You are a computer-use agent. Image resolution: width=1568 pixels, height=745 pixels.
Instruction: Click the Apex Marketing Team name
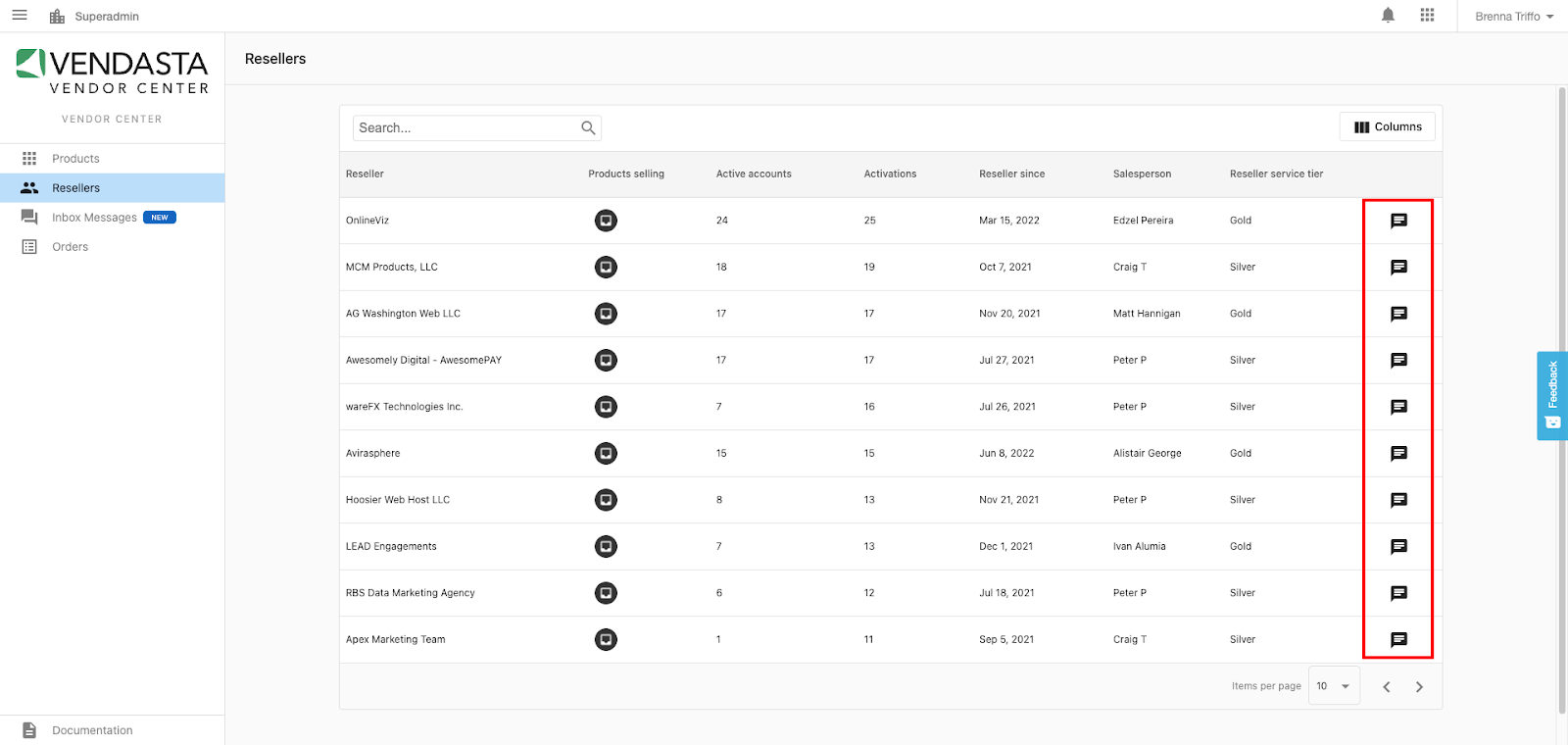395,639
